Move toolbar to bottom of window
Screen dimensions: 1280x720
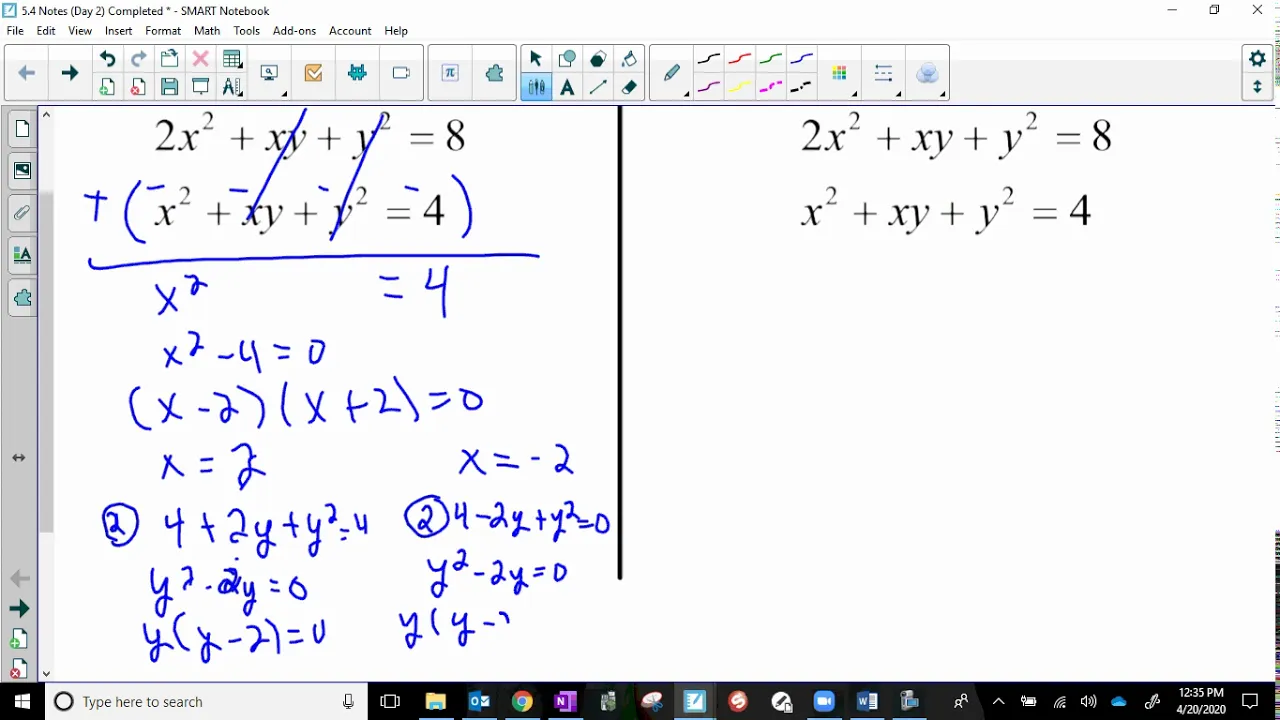coord(1257,87)
